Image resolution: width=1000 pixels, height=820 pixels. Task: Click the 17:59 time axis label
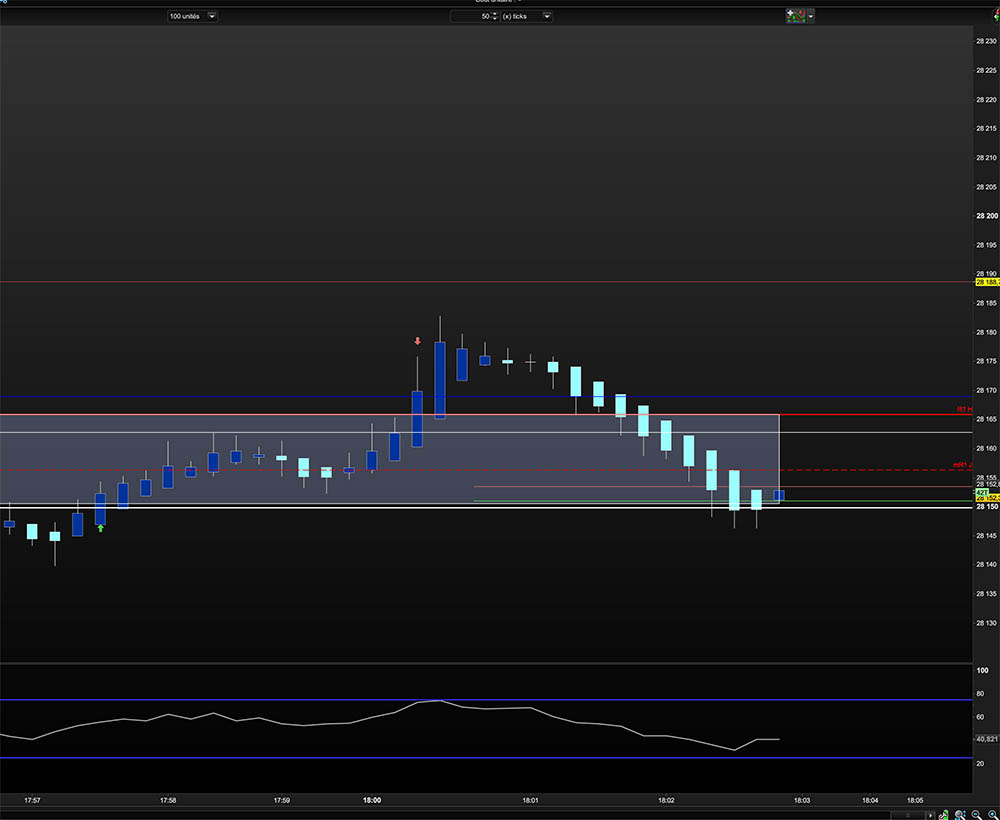(x=281, y=800)
